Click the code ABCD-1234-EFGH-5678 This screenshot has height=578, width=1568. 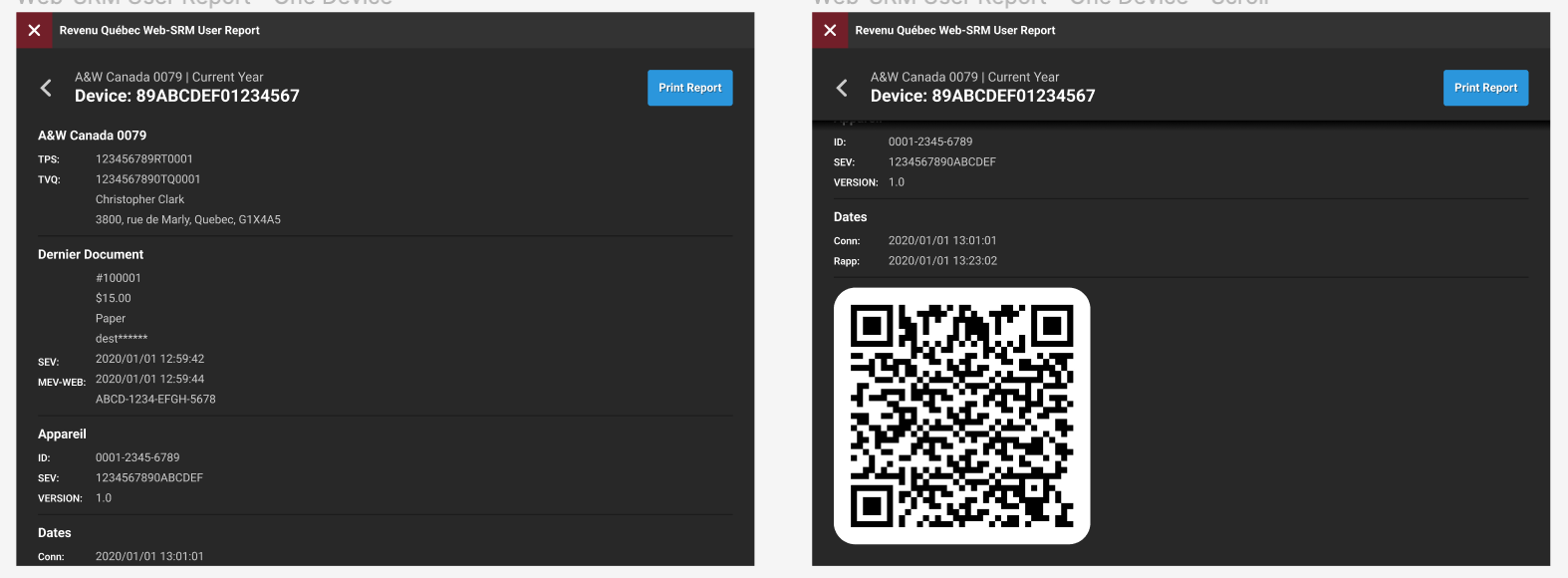(155, 400)
